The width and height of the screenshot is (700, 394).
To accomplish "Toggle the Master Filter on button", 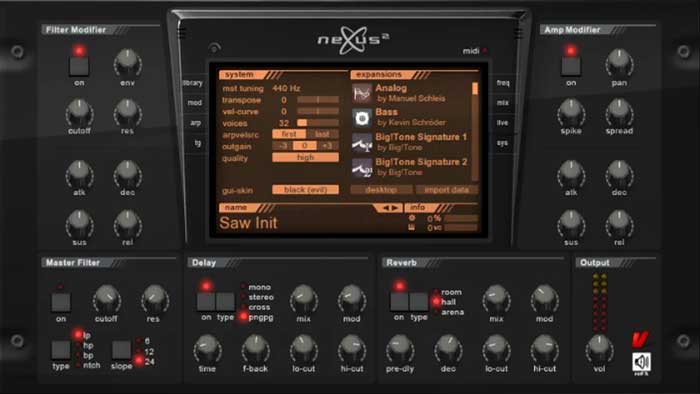I will [61, 302].
